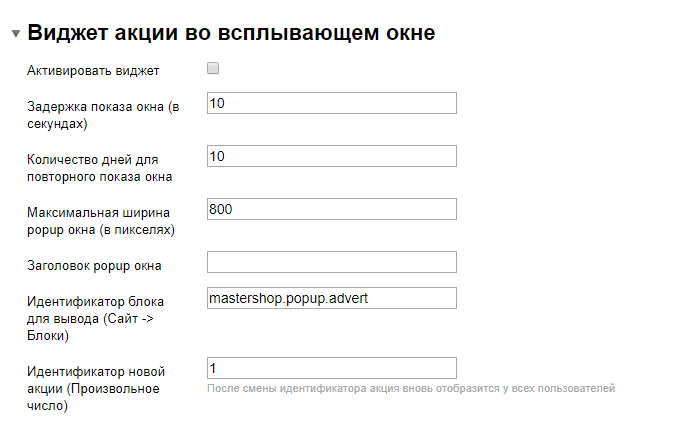Select the days-until-repeat-show input field
The width and height of the screenshot is (688, 433).
pos(331,156)
